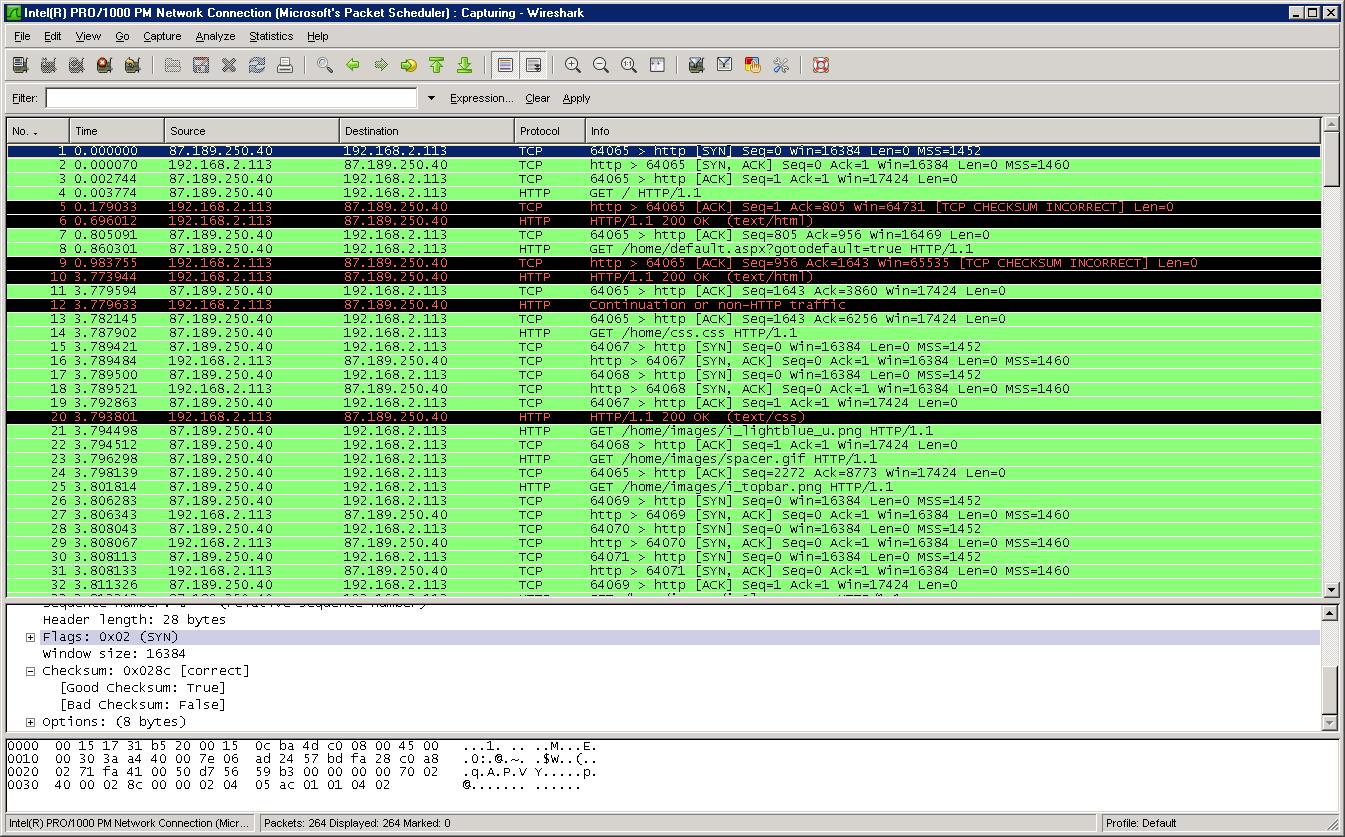This screenshot has width=1345, height=837.
Task: Start a new live capture icon
Action: tap(76, 65)
